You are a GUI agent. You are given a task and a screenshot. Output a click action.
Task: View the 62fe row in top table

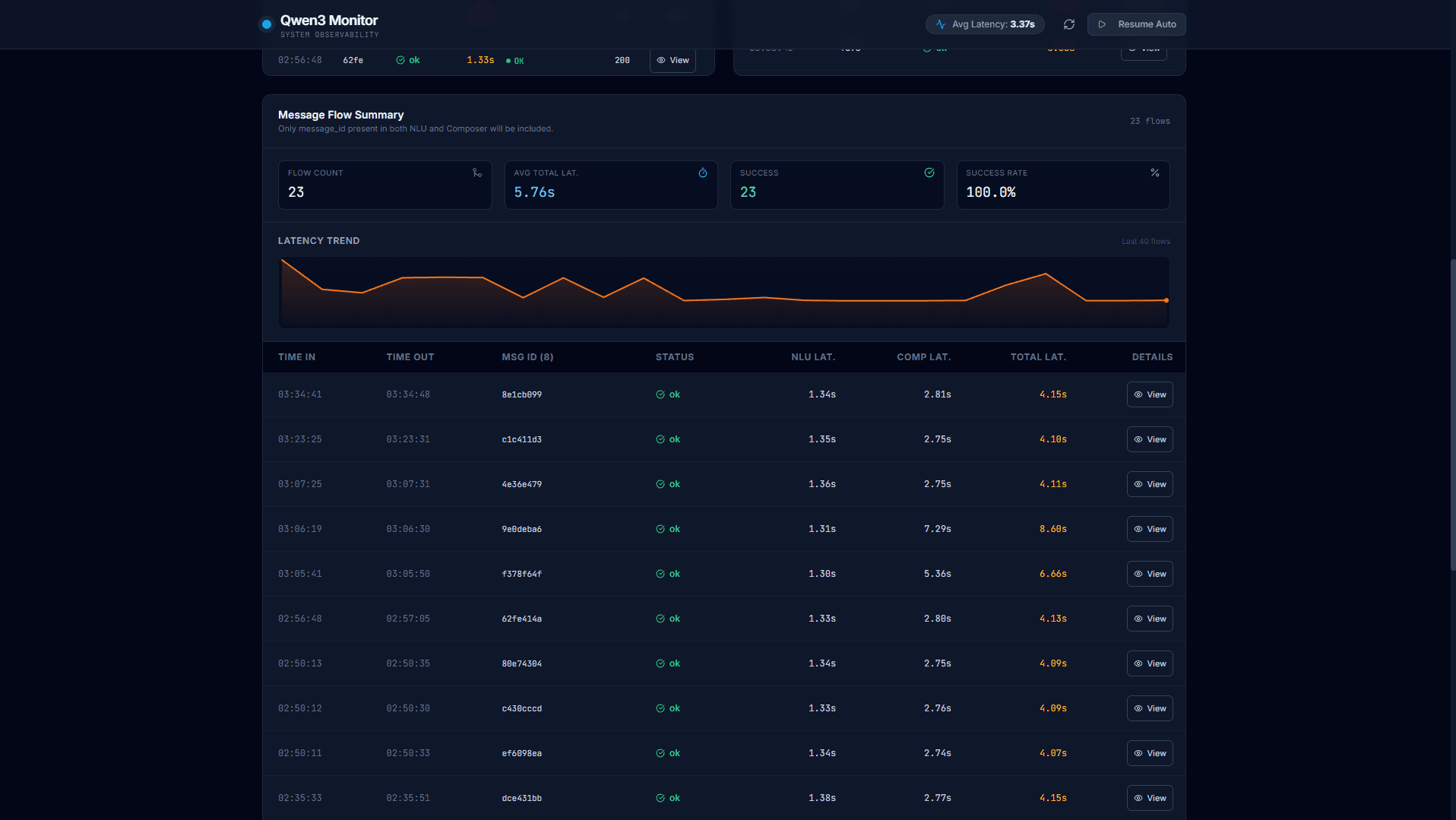pos(673,61)
